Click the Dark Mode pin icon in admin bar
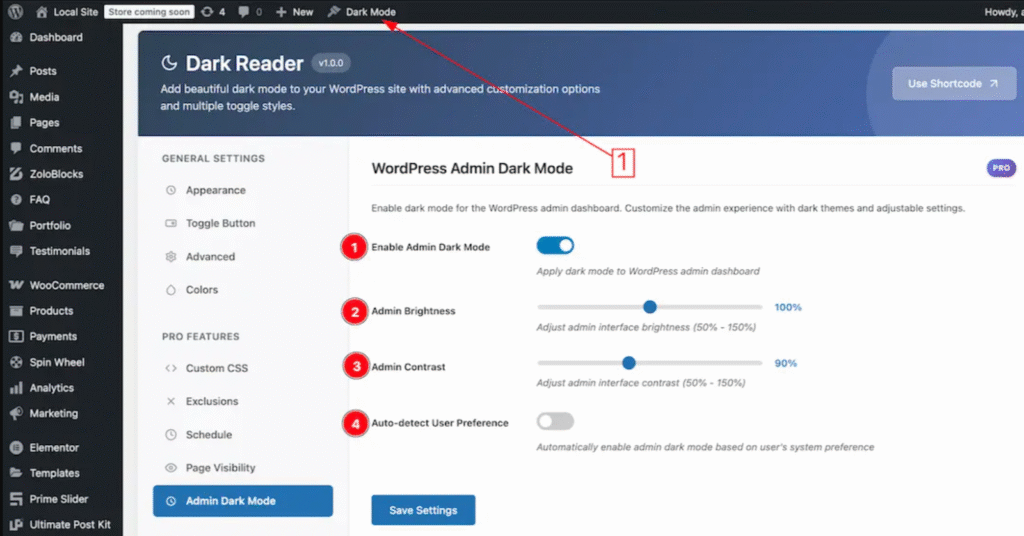This screenshot has height=536, width=1024. [x=334, y=12]
